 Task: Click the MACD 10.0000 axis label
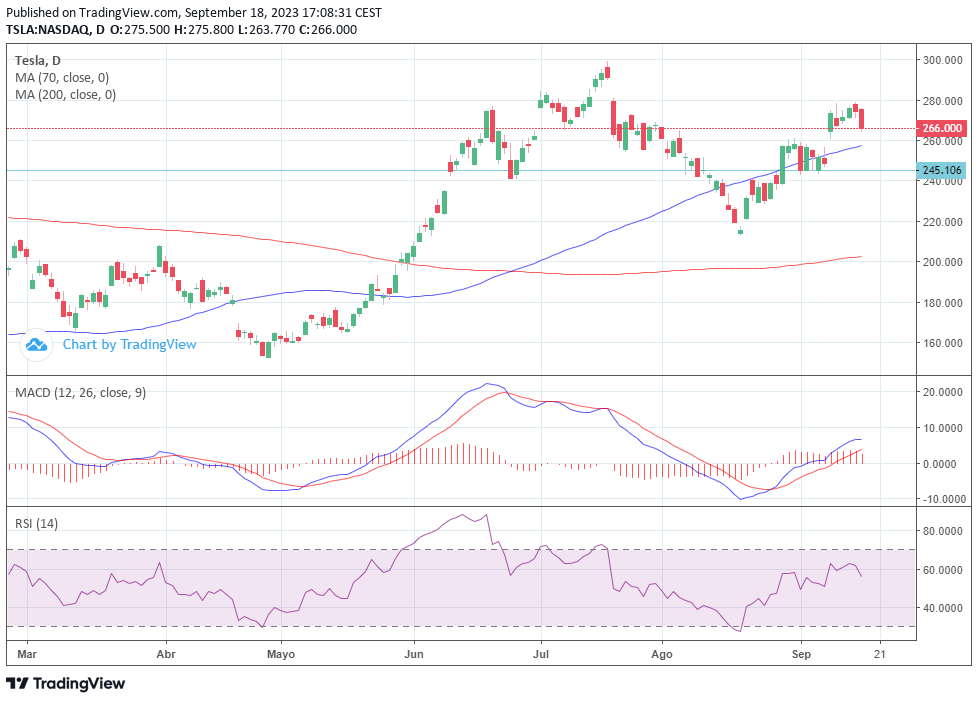942,428
